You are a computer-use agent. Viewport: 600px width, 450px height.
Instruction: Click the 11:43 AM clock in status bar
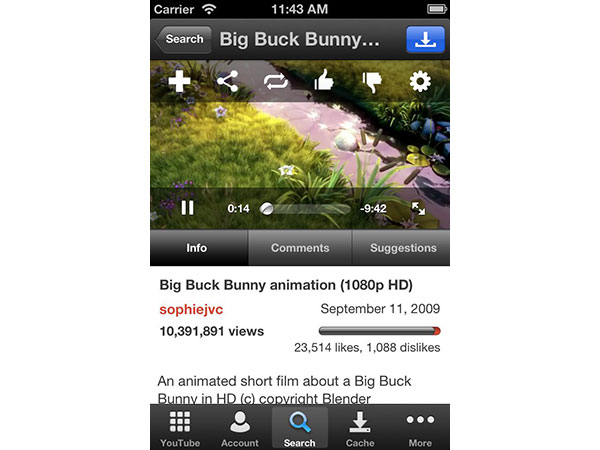[300, 9]
